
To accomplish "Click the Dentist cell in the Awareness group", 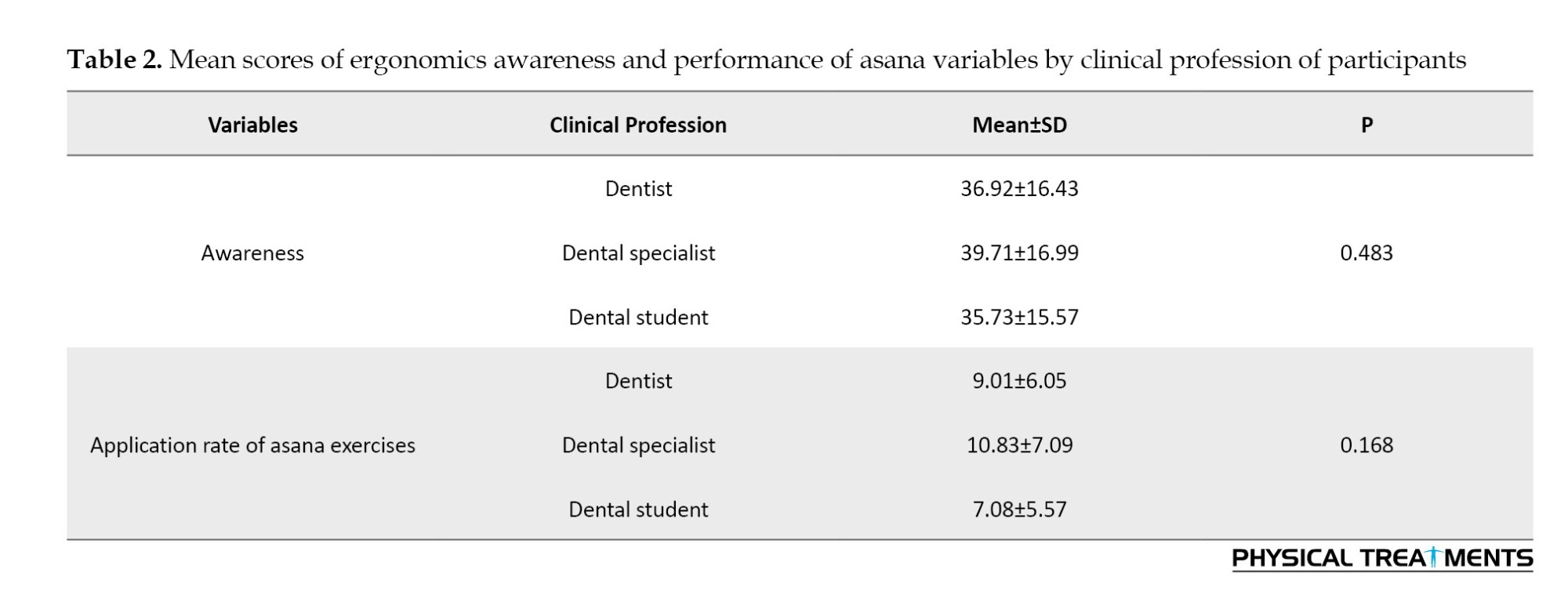I will click(638, 189).
